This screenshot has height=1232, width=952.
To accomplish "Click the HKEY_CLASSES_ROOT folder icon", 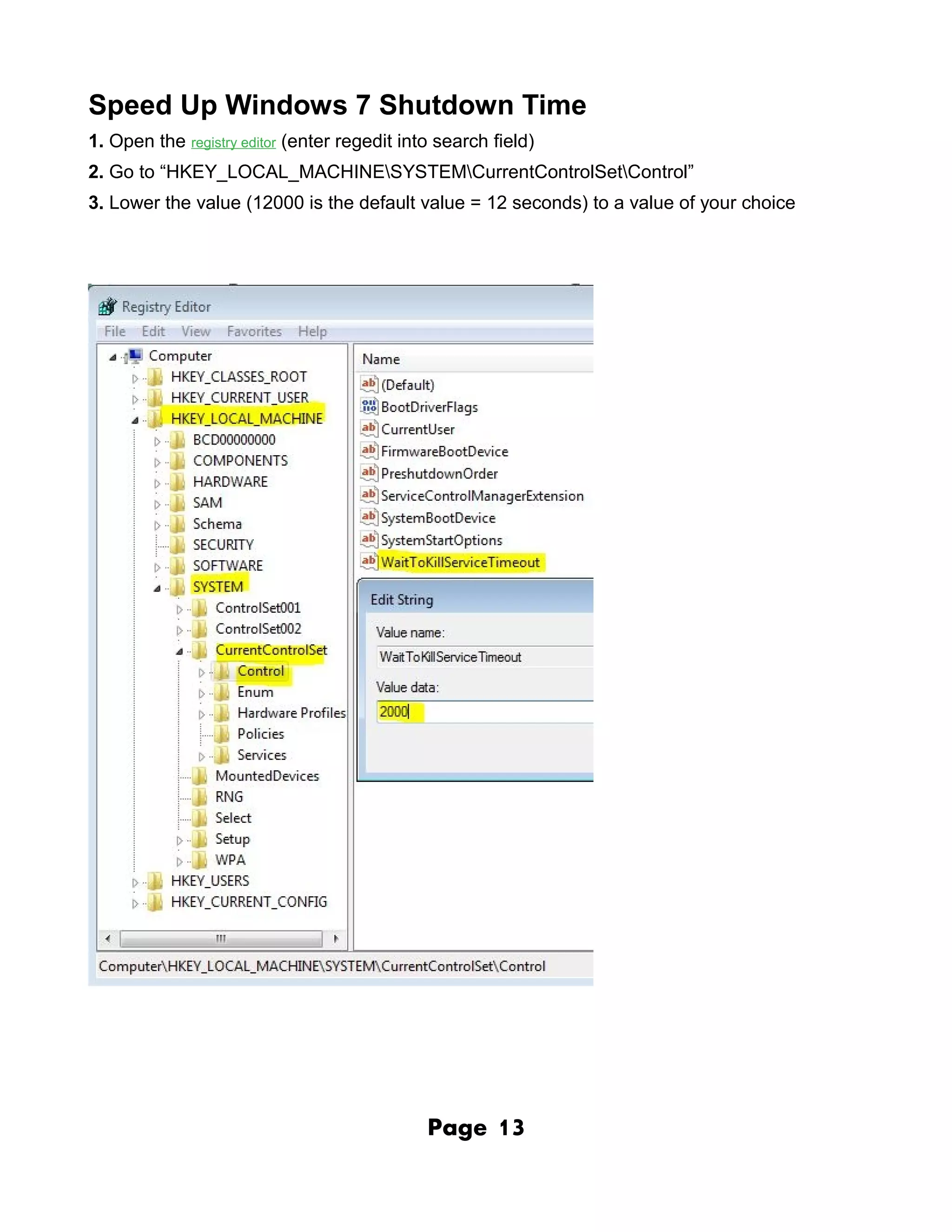I will pos(155,376).
